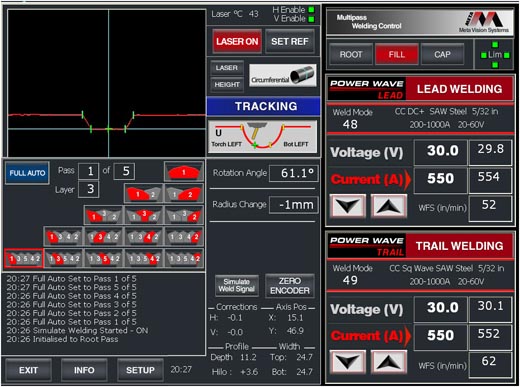The height and width of the screenshot is (387, 520).
Task: Select two-pass thumbnail with bead 2 highlighted
Action: pos(184,193)
